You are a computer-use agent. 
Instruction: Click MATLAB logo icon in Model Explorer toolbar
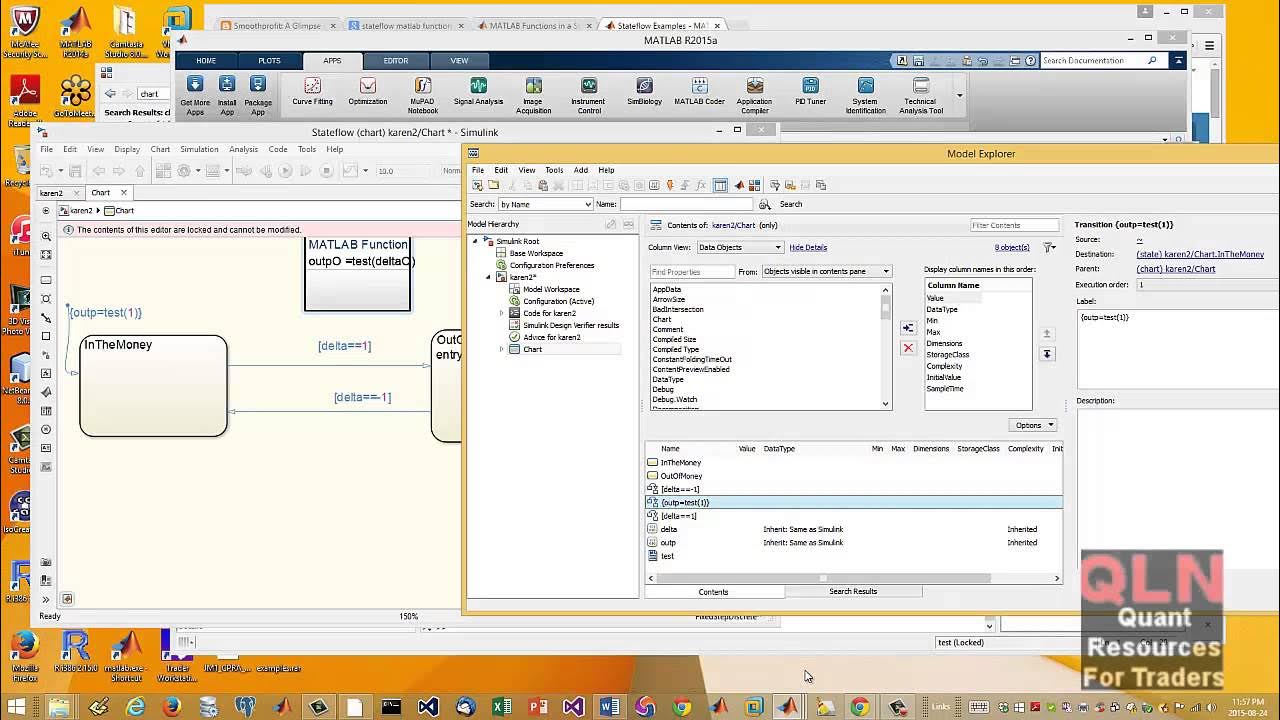click(740, 185)
